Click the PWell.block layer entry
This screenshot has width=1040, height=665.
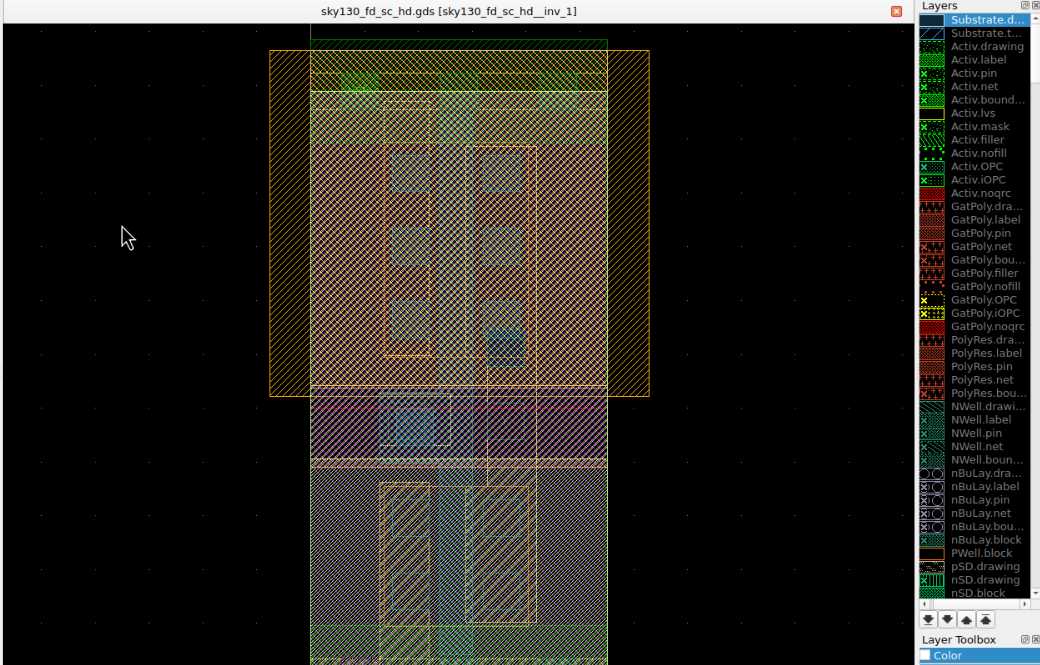[x=981, y=553]
